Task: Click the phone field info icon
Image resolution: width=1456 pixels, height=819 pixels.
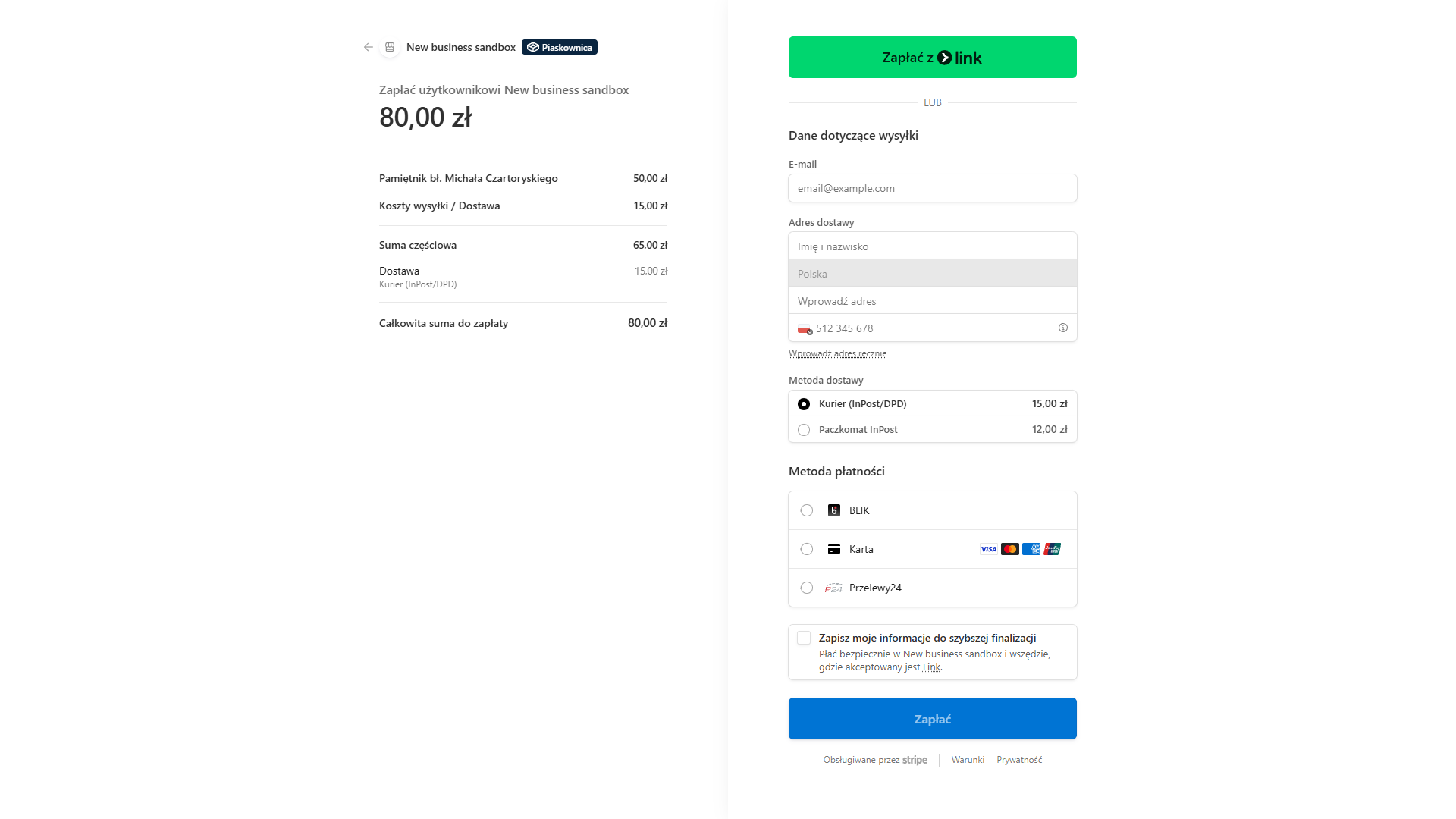Action: [x=1063, y=328]
